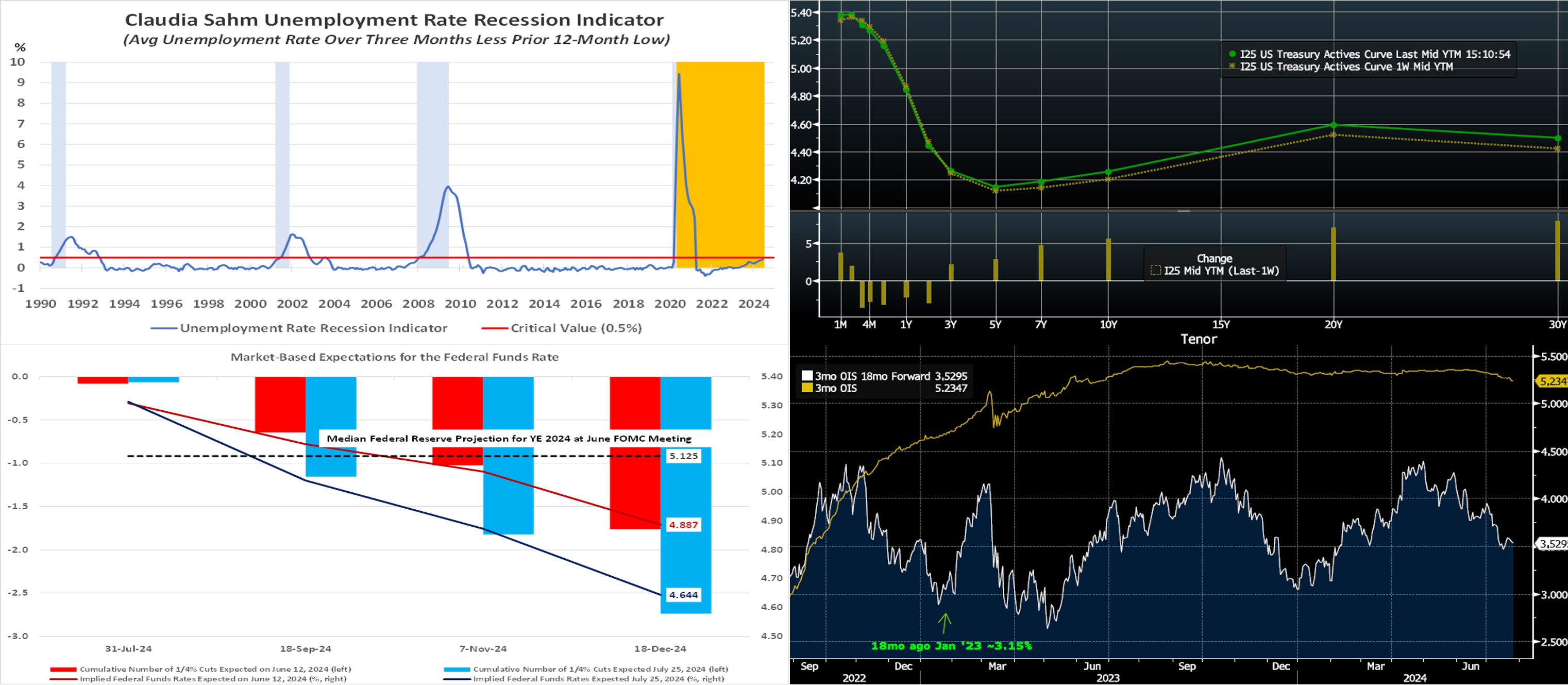Screen dimensions: 1568x685
Task: Click the yellow 5.234 price tag on right axis
Action: tap(1552, 381)
